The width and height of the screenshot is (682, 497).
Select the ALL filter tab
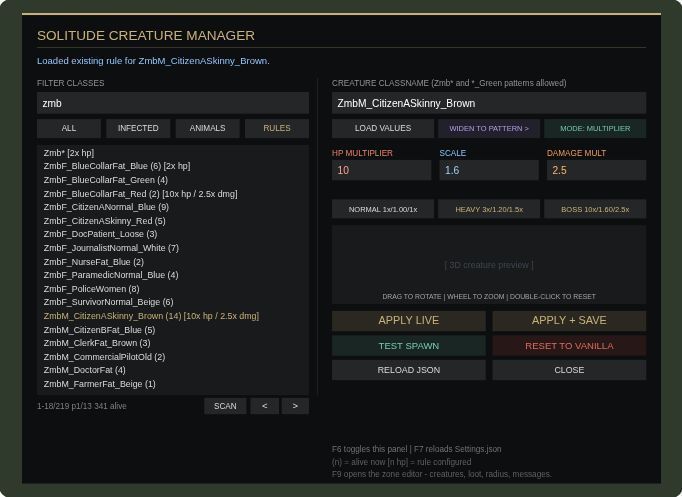(x=69, y=128)
